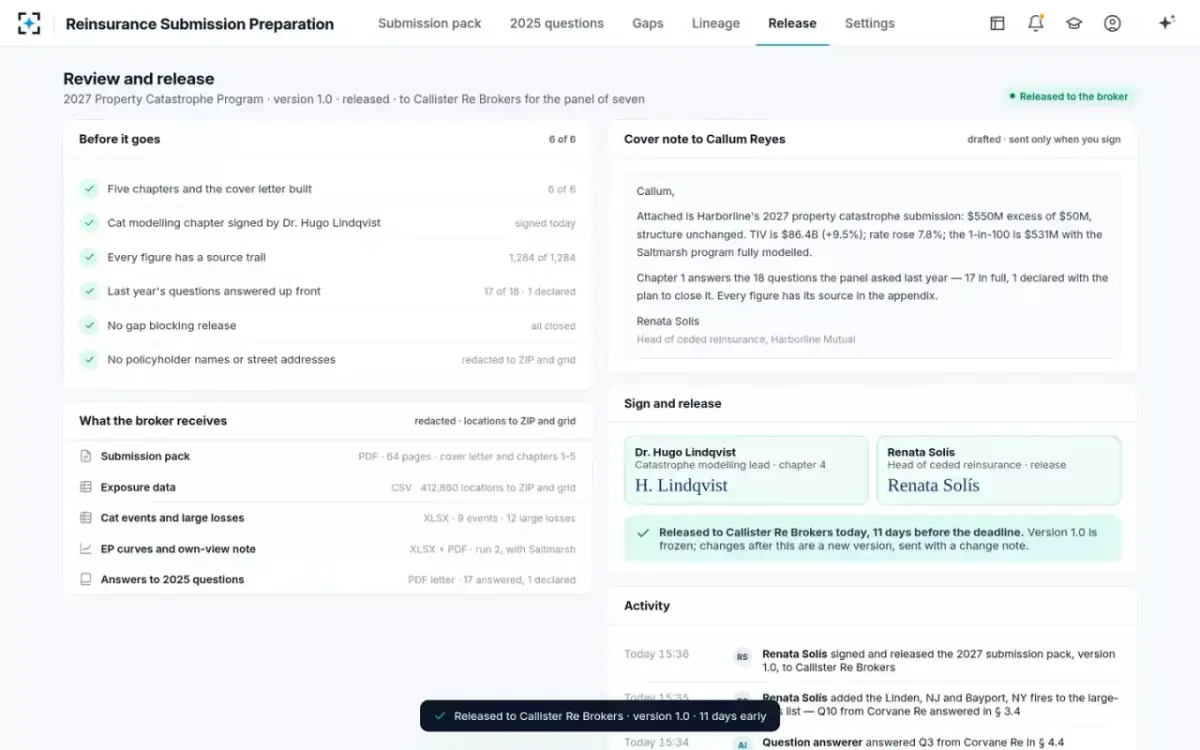Click 'Review and release' page heading

coord(138,79)
